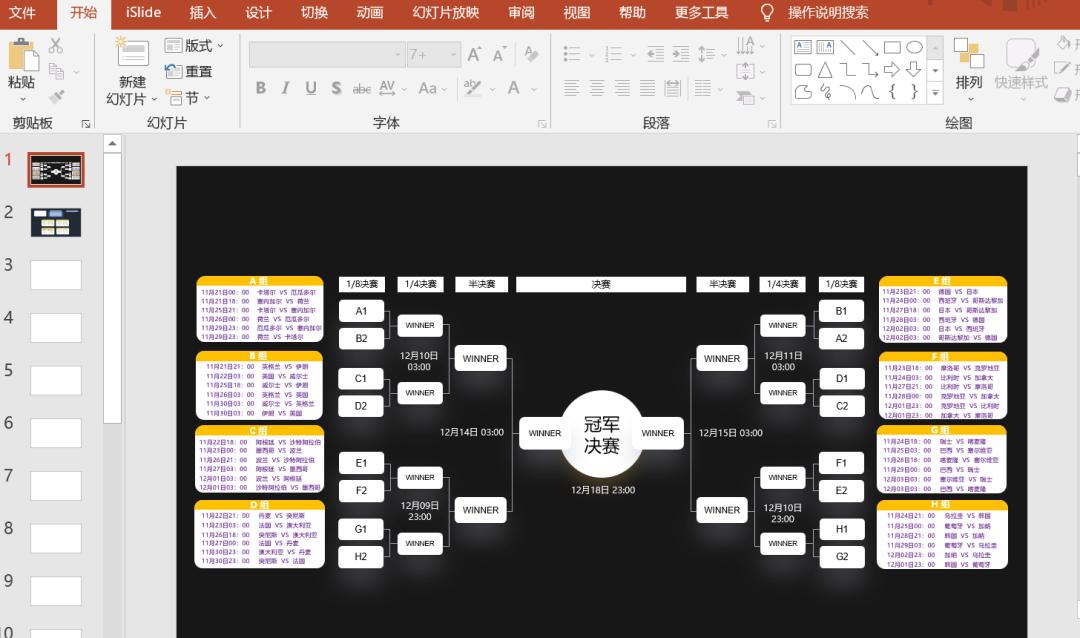Apply the current font color swatch

point(513,88)
